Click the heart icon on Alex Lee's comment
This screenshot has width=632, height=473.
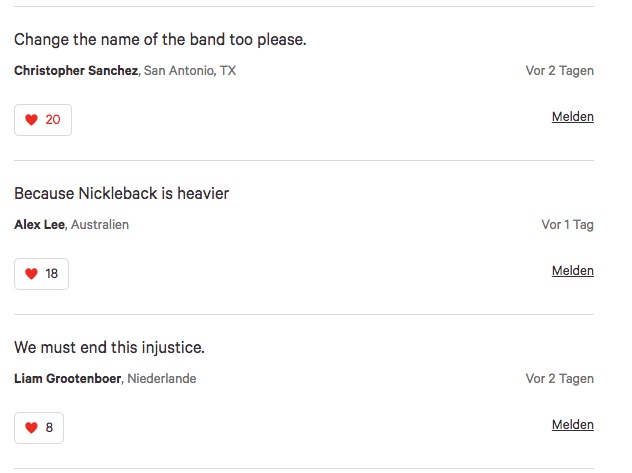tap(31, 274)
